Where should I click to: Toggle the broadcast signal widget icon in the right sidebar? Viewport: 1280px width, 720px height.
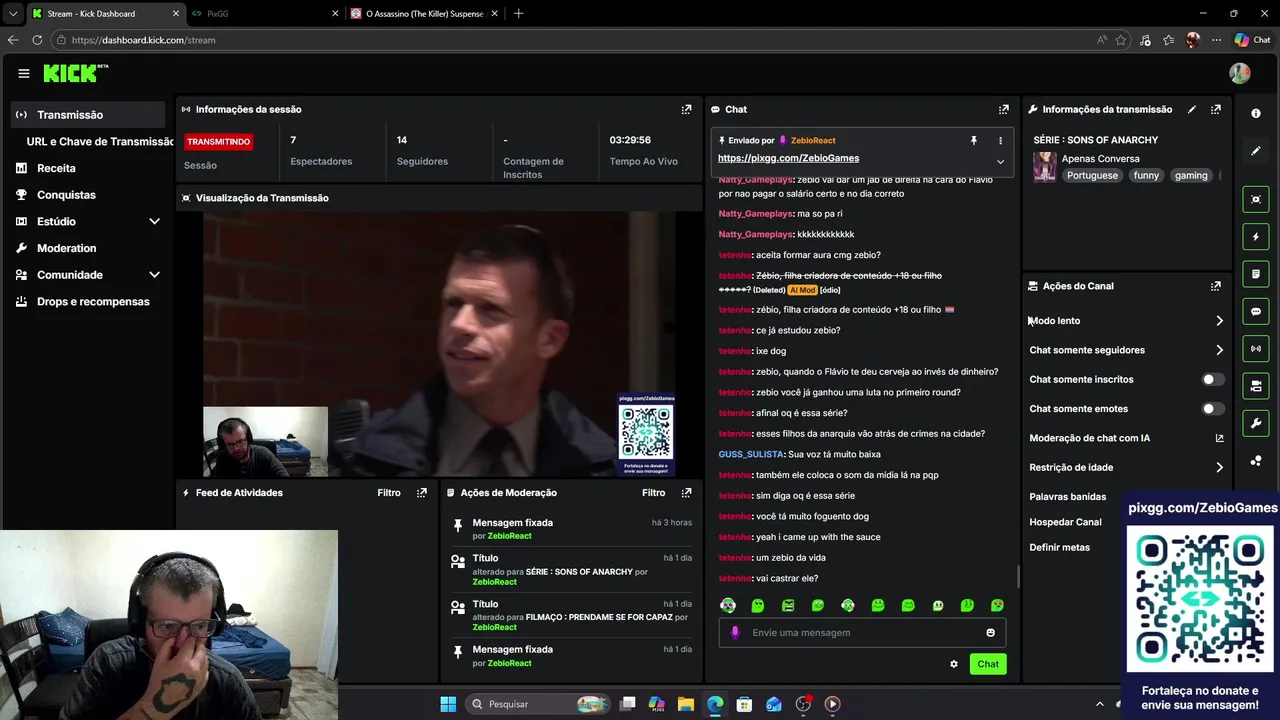coord(1256,348)
